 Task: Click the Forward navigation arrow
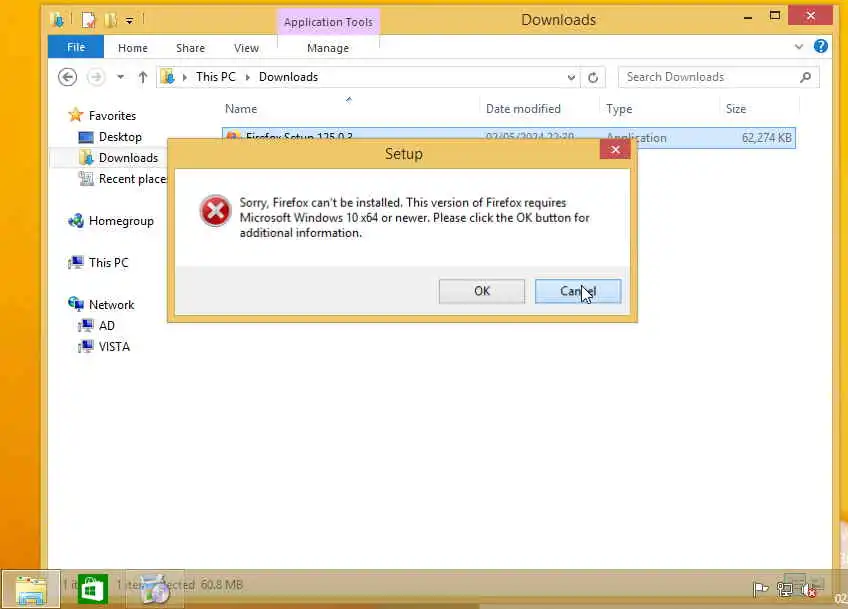tap(96, 77)
